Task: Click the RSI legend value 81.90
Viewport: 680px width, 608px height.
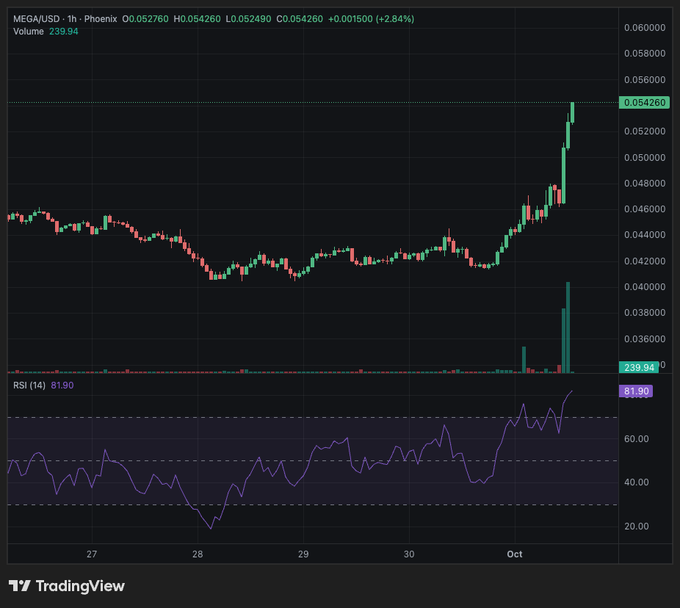Action: [x=62, y=385]
